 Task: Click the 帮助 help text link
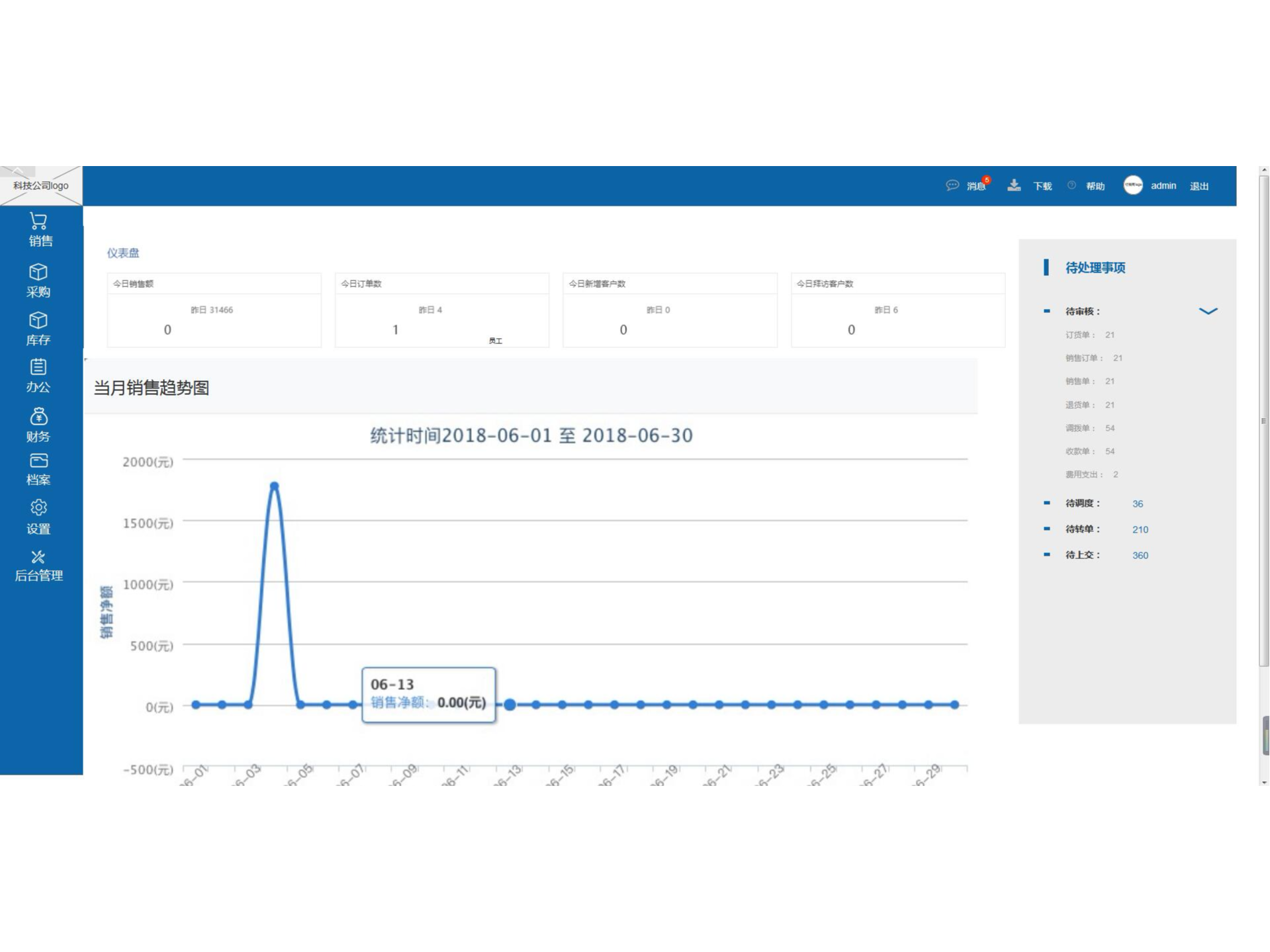pos(1095,186)
